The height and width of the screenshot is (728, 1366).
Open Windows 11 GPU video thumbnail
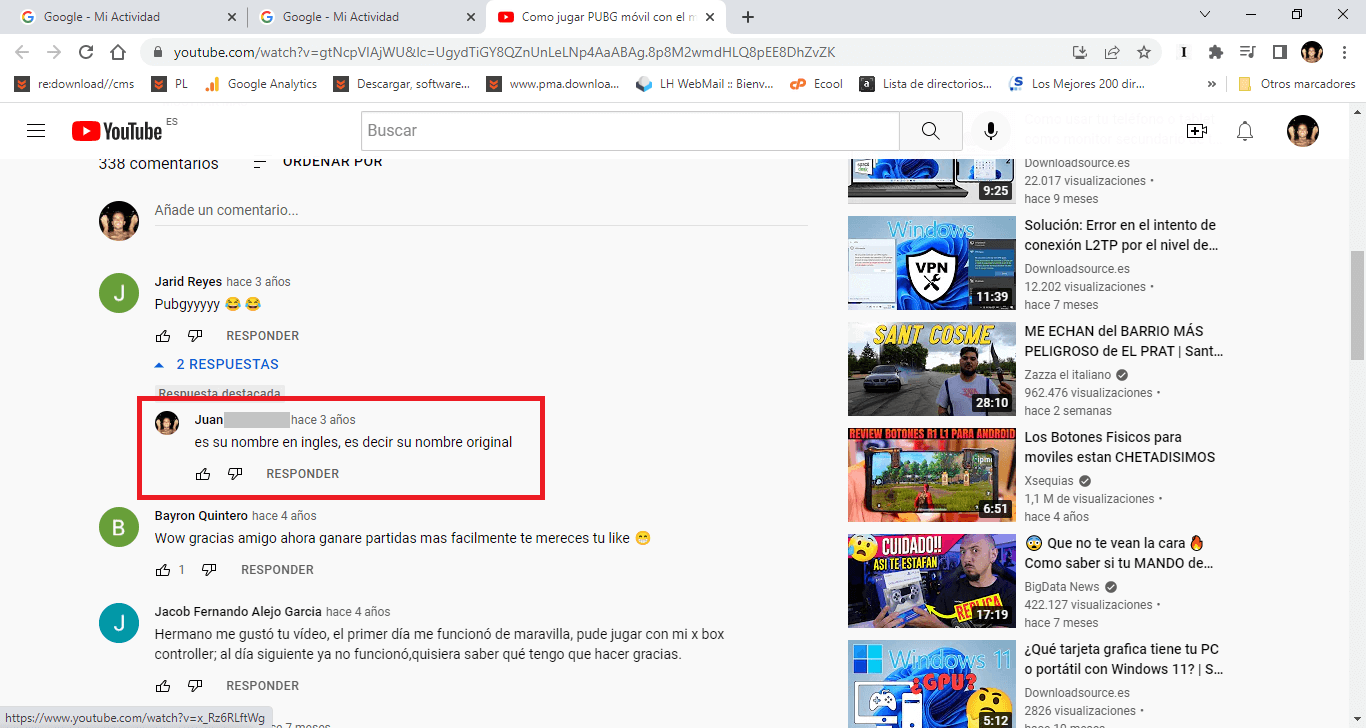click(x=932, y=684)
